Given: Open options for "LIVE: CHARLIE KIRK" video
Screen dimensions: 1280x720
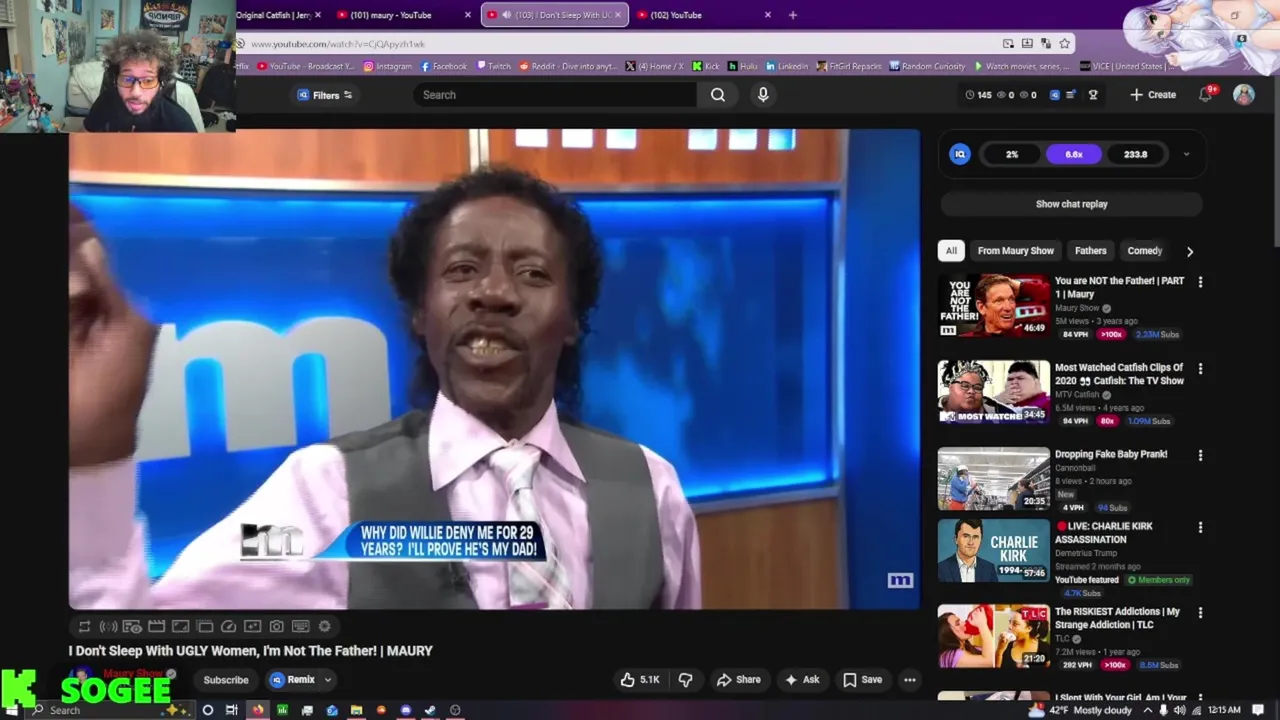Looking at the screenshot, I should click(1200, 527).
